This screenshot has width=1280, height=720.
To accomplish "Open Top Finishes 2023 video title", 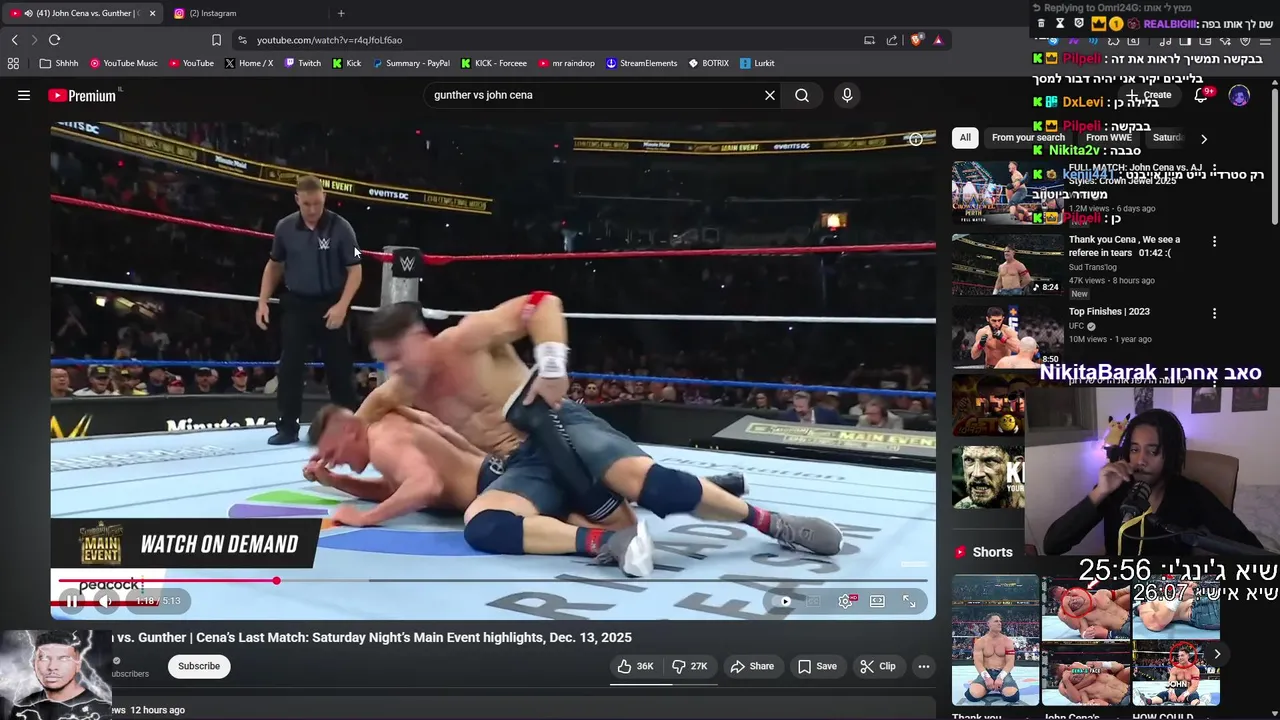I will pyautogui.click(x=1109, y=311).
